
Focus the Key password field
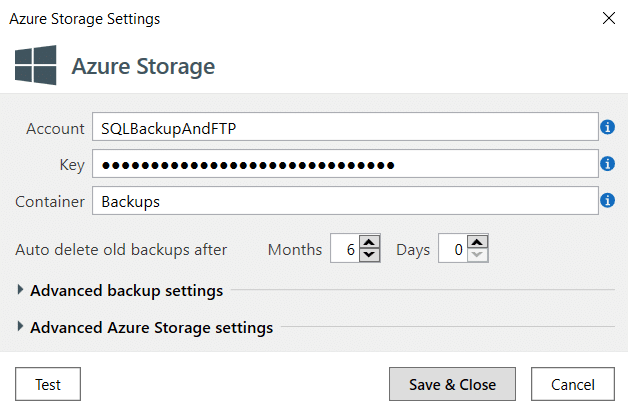[345, 163]
